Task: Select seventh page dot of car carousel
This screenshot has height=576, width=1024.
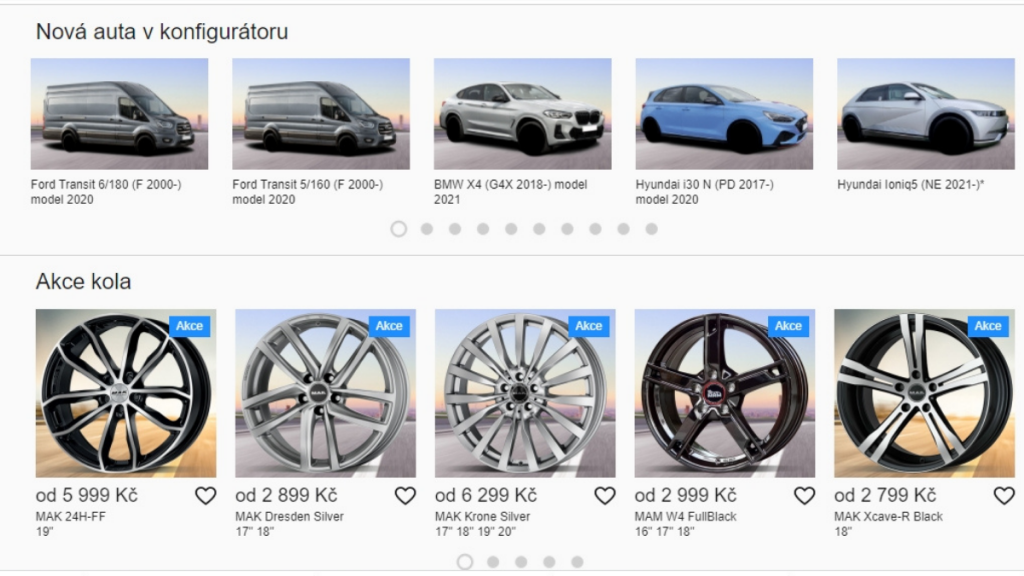Action: point(568,229)
